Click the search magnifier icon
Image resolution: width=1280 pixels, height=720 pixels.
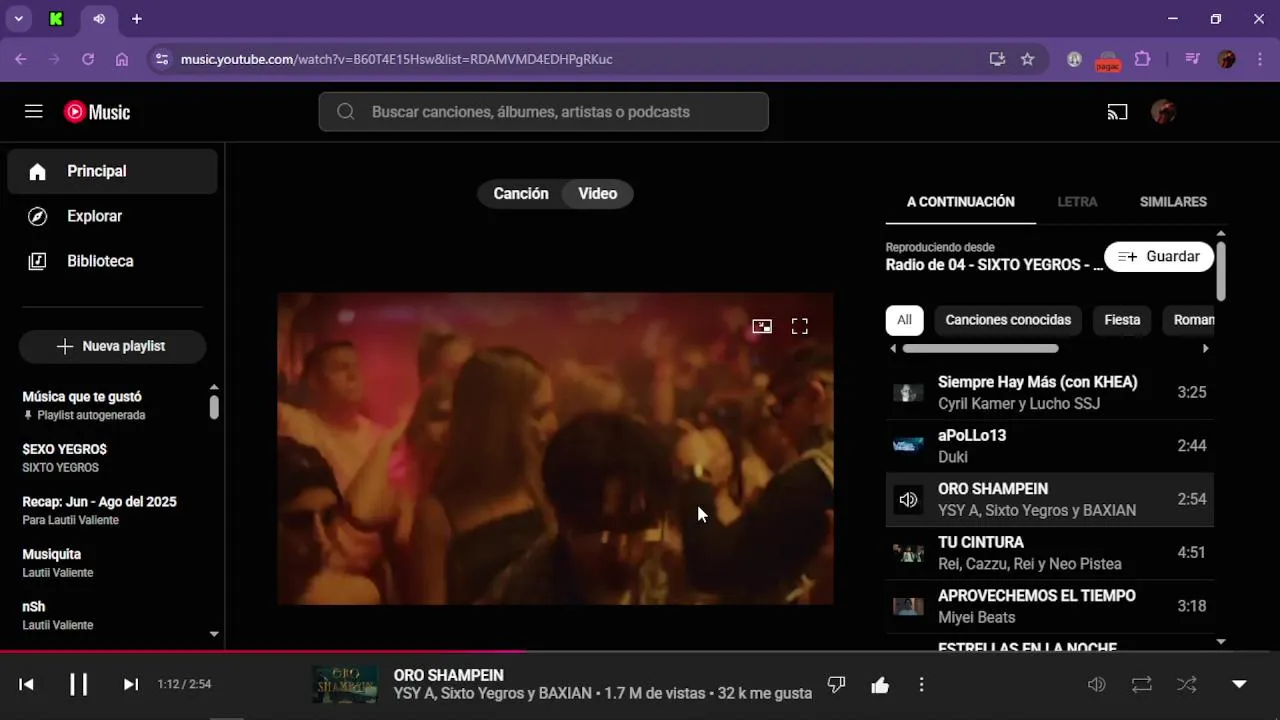[346, 112]
